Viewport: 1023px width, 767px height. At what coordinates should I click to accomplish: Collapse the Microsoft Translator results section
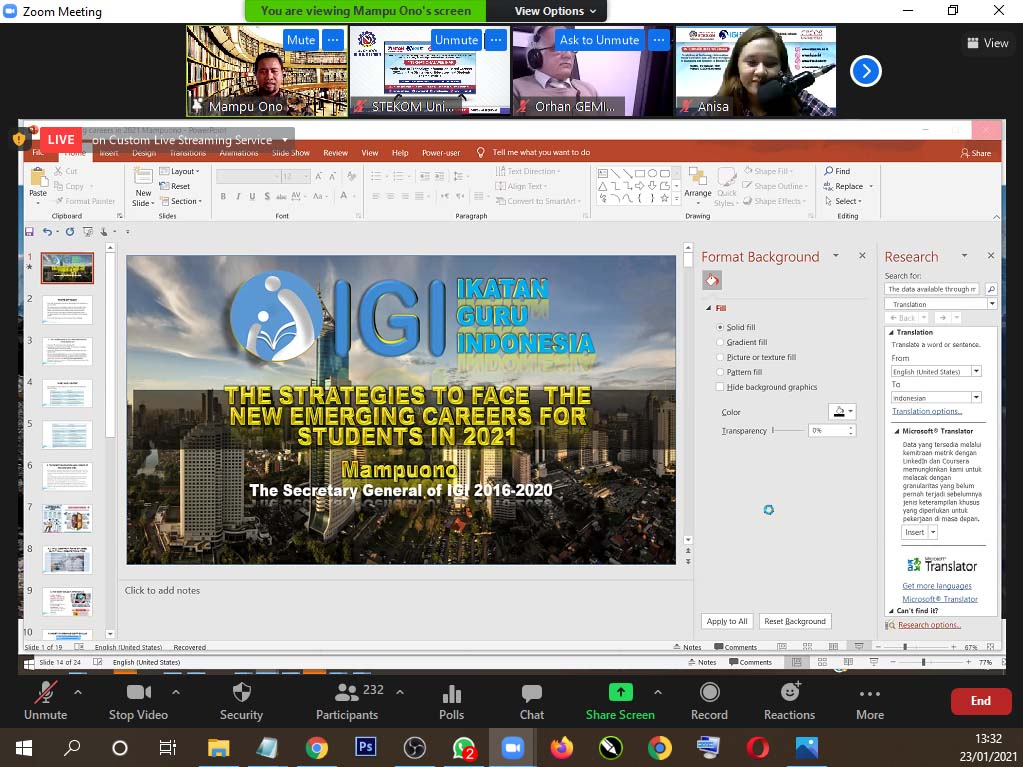896,431
